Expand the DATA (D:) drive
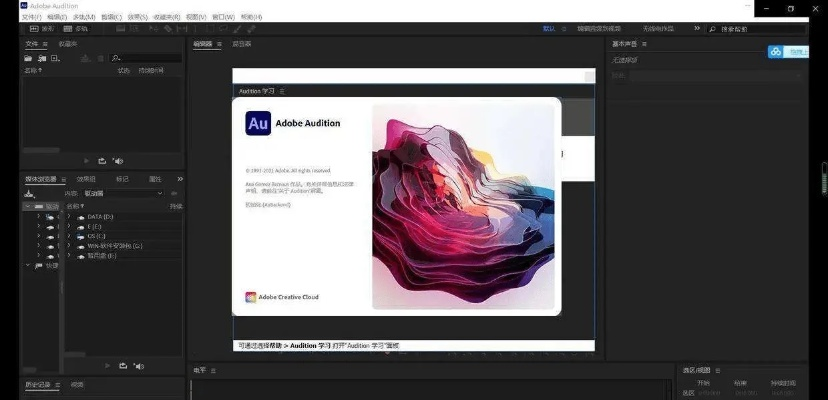The width and height of the screenshot is (828, 400). click(x=69, y=216)
